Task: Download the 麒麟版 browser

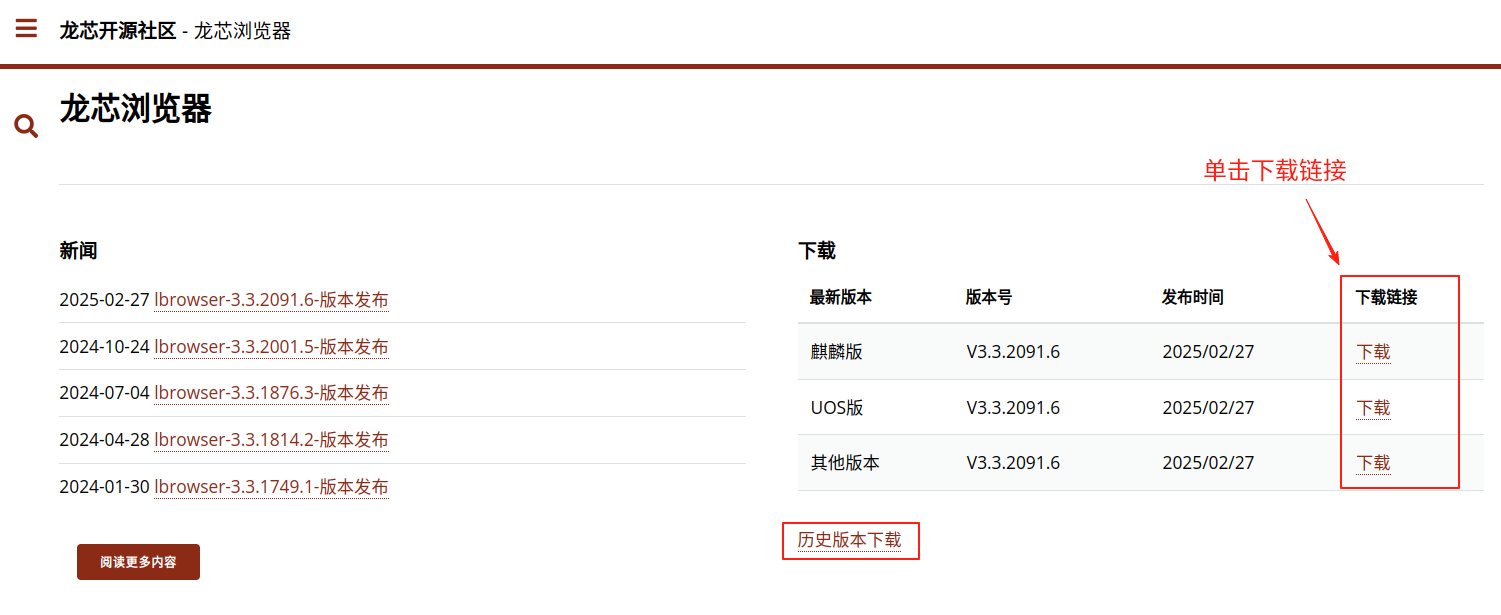Action: click(1373, 352)
